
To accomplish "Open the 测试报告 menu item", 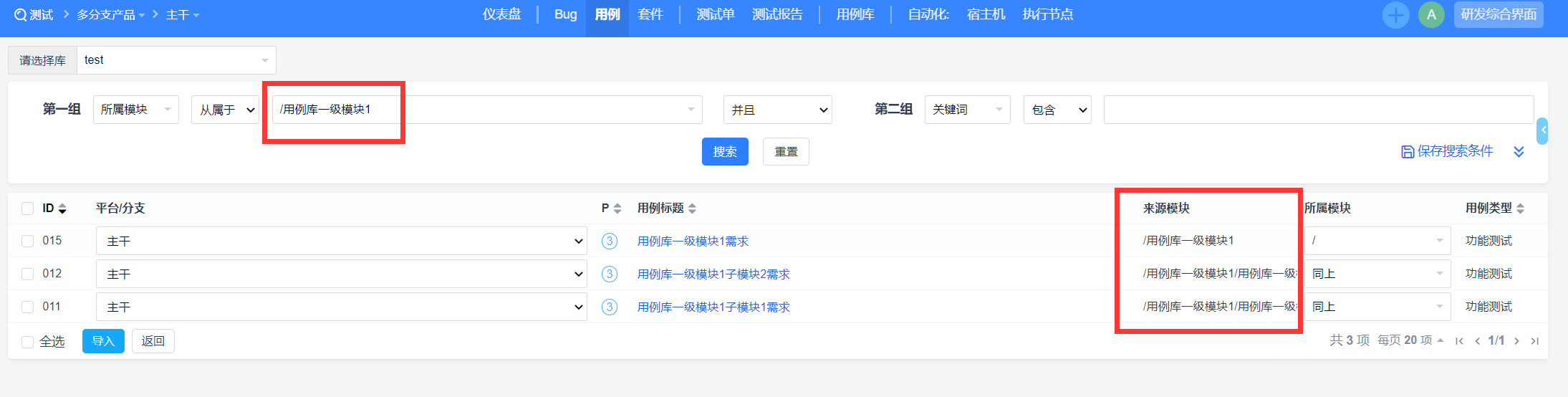I will click(x=777, y=14).
